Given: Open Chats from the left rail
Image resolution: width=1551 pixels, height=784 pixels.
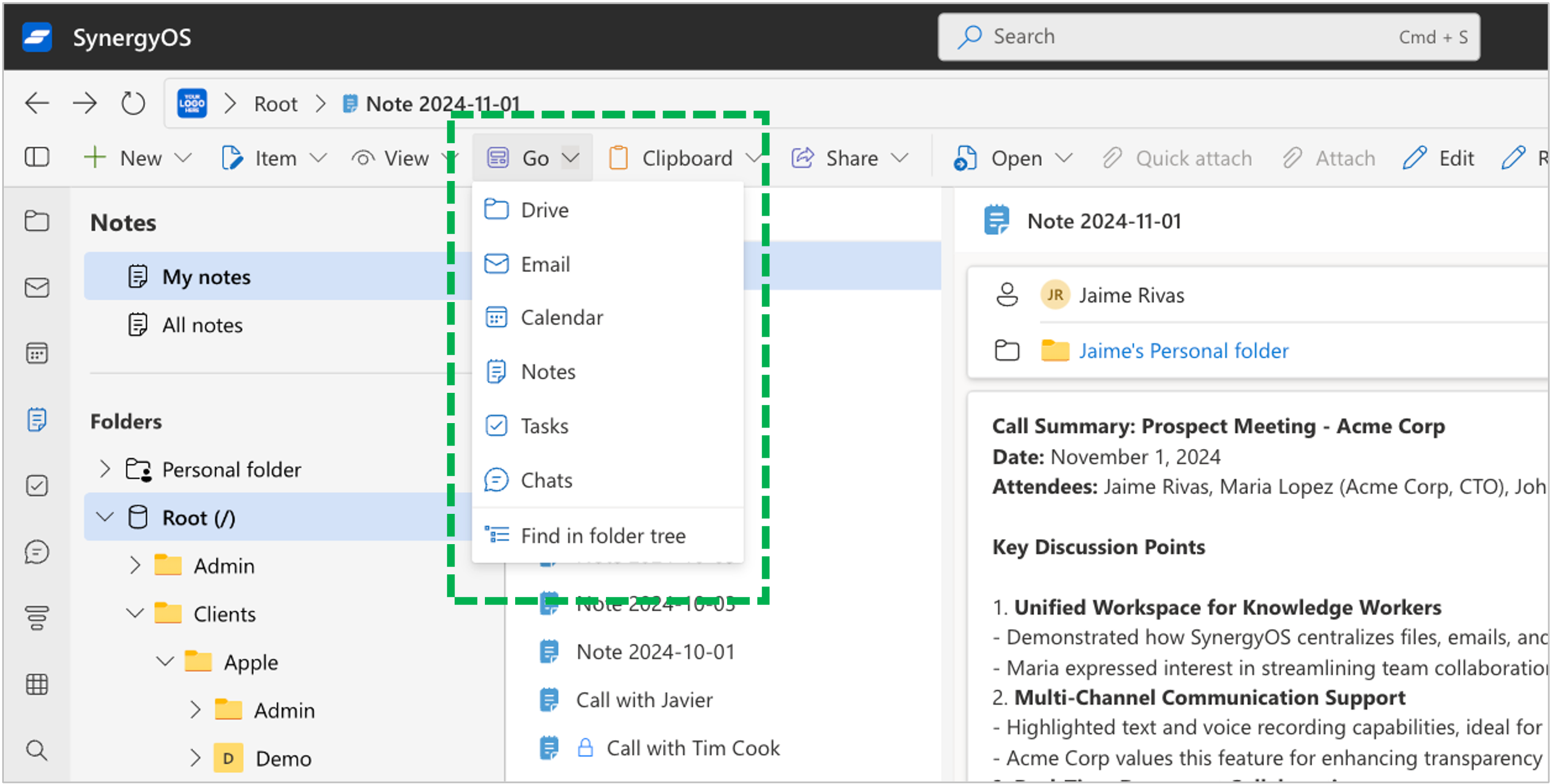Looking at the screenshot, I should tap(37, 552).
